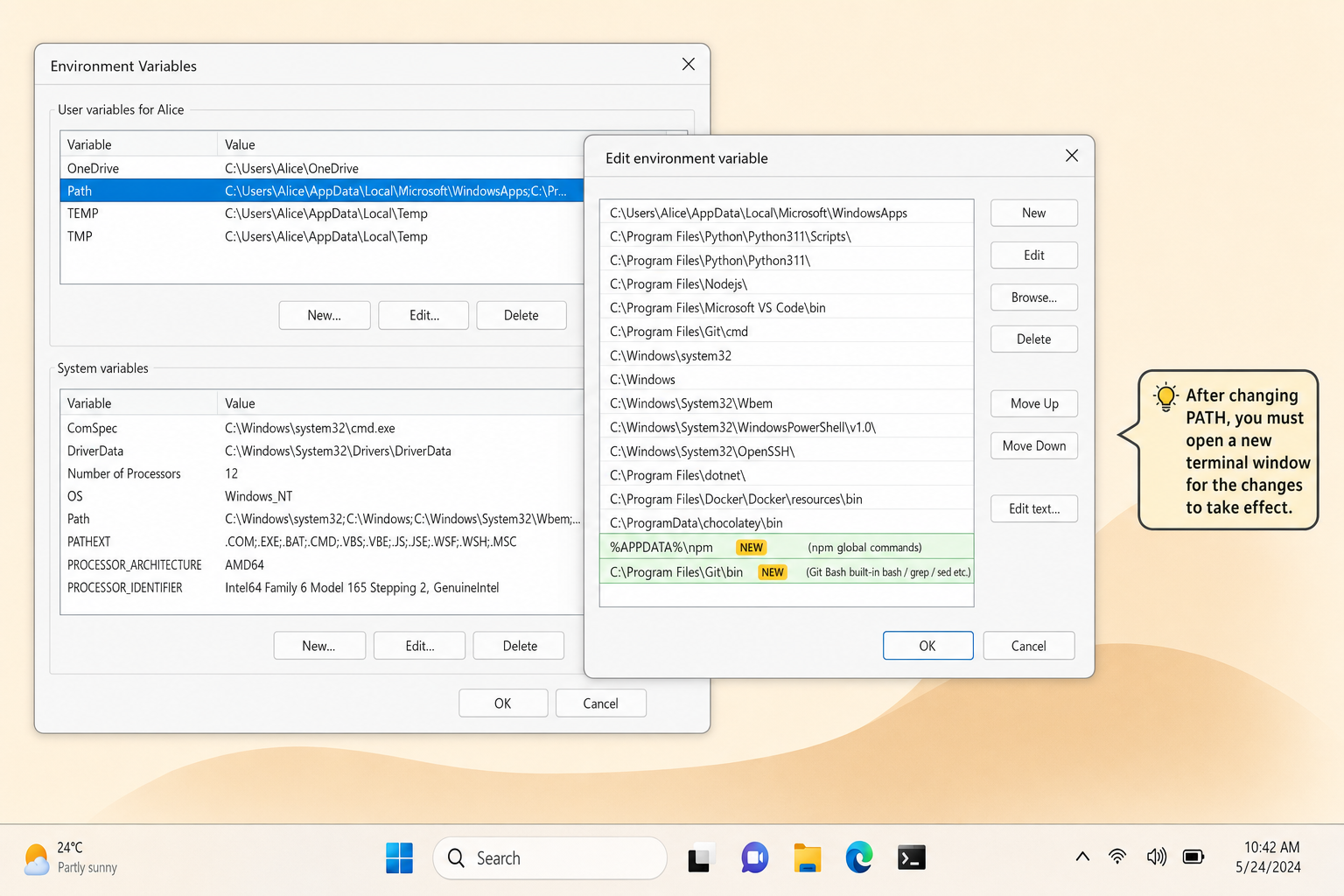Click Edit... under system variables

tap(419, 646)
